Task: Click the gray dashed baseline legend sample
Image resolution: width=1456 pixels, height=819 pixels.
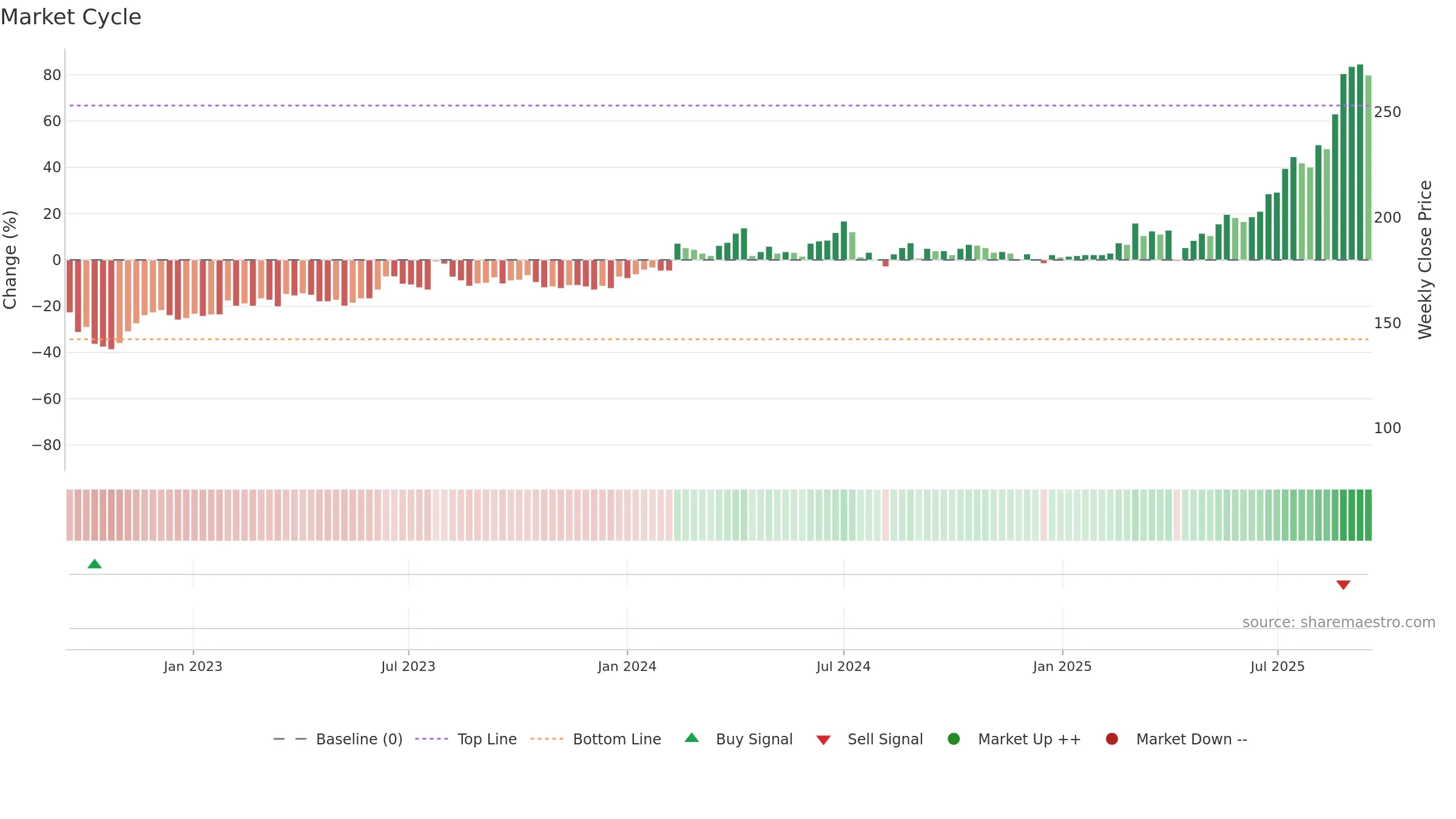Action: tap(289, 739)
